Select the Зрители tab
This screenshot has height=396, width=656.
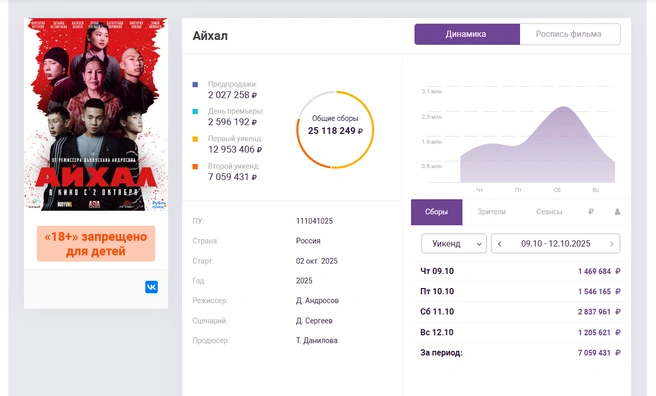pyautogui.click(x=492, y=212)
